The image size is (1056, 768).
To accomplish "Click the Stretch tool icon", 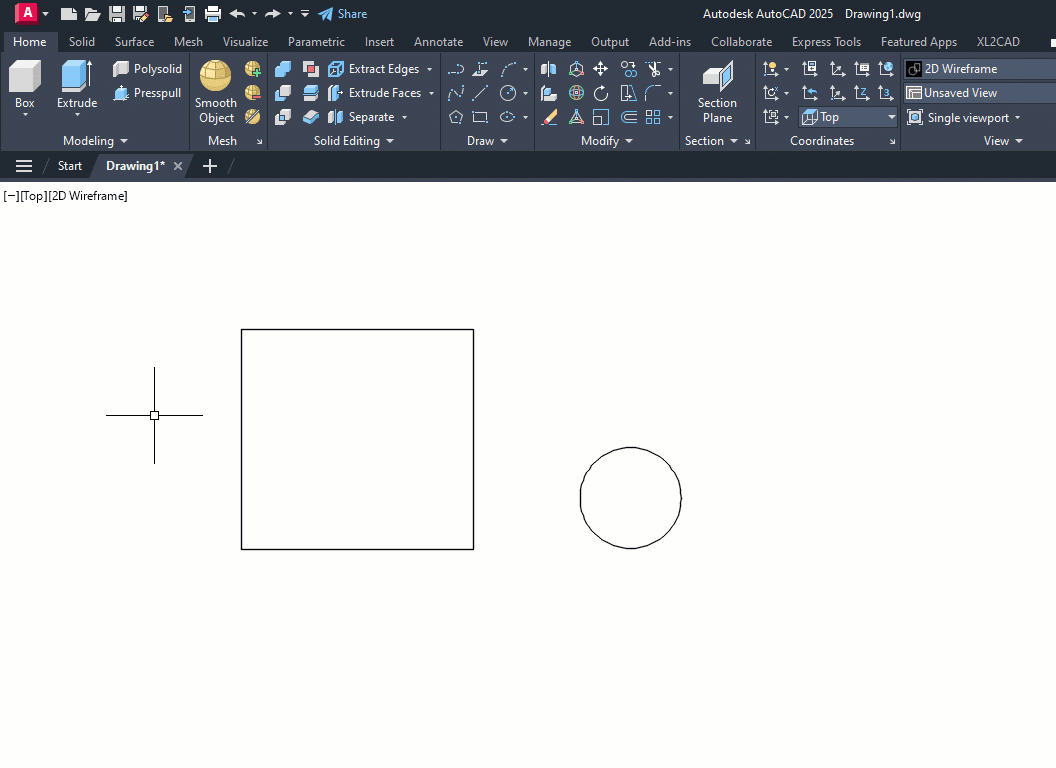I will (x=628, y=93).
